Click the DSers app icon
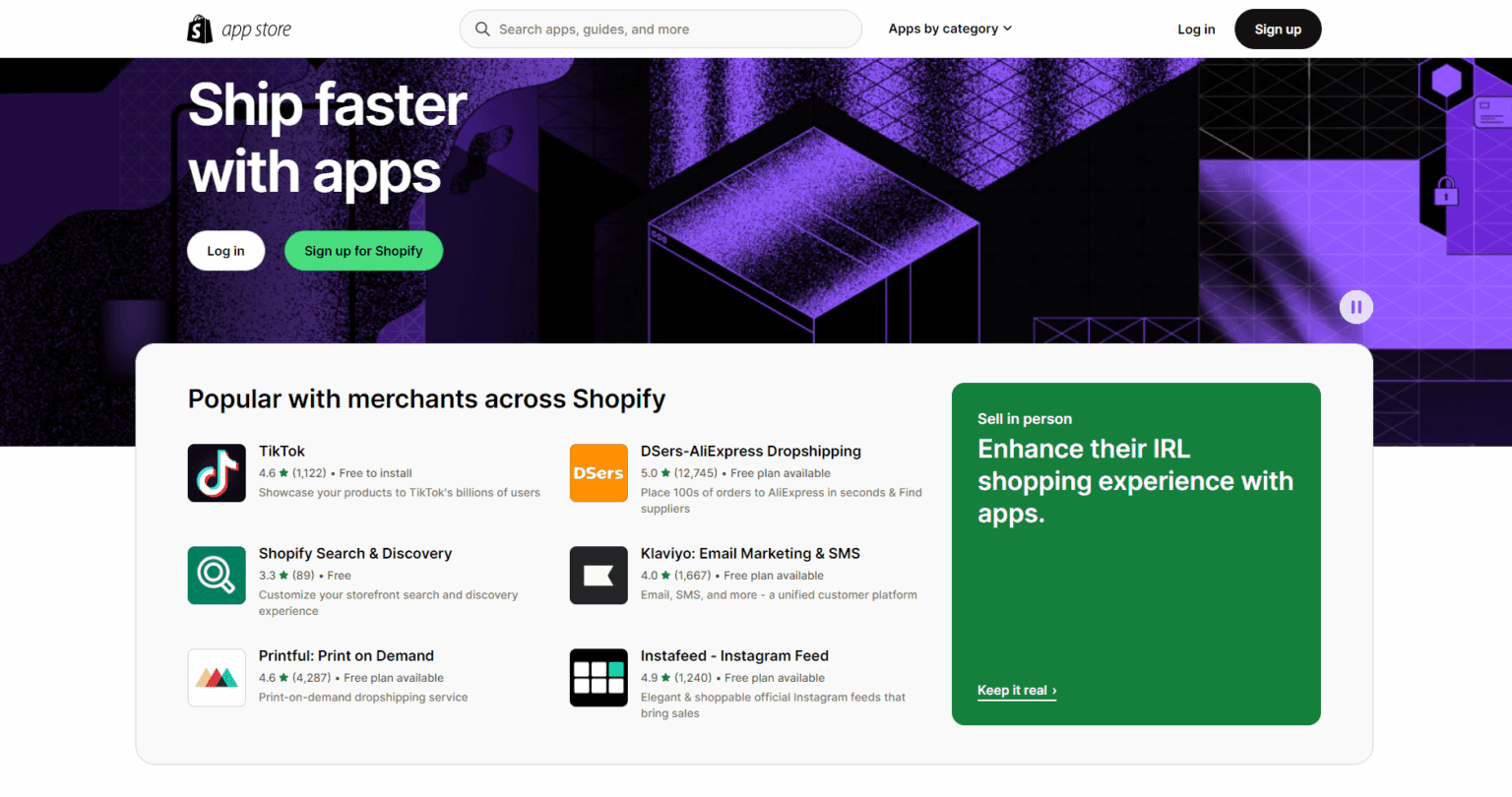The image size is (1512, 797). coord(598,472)
